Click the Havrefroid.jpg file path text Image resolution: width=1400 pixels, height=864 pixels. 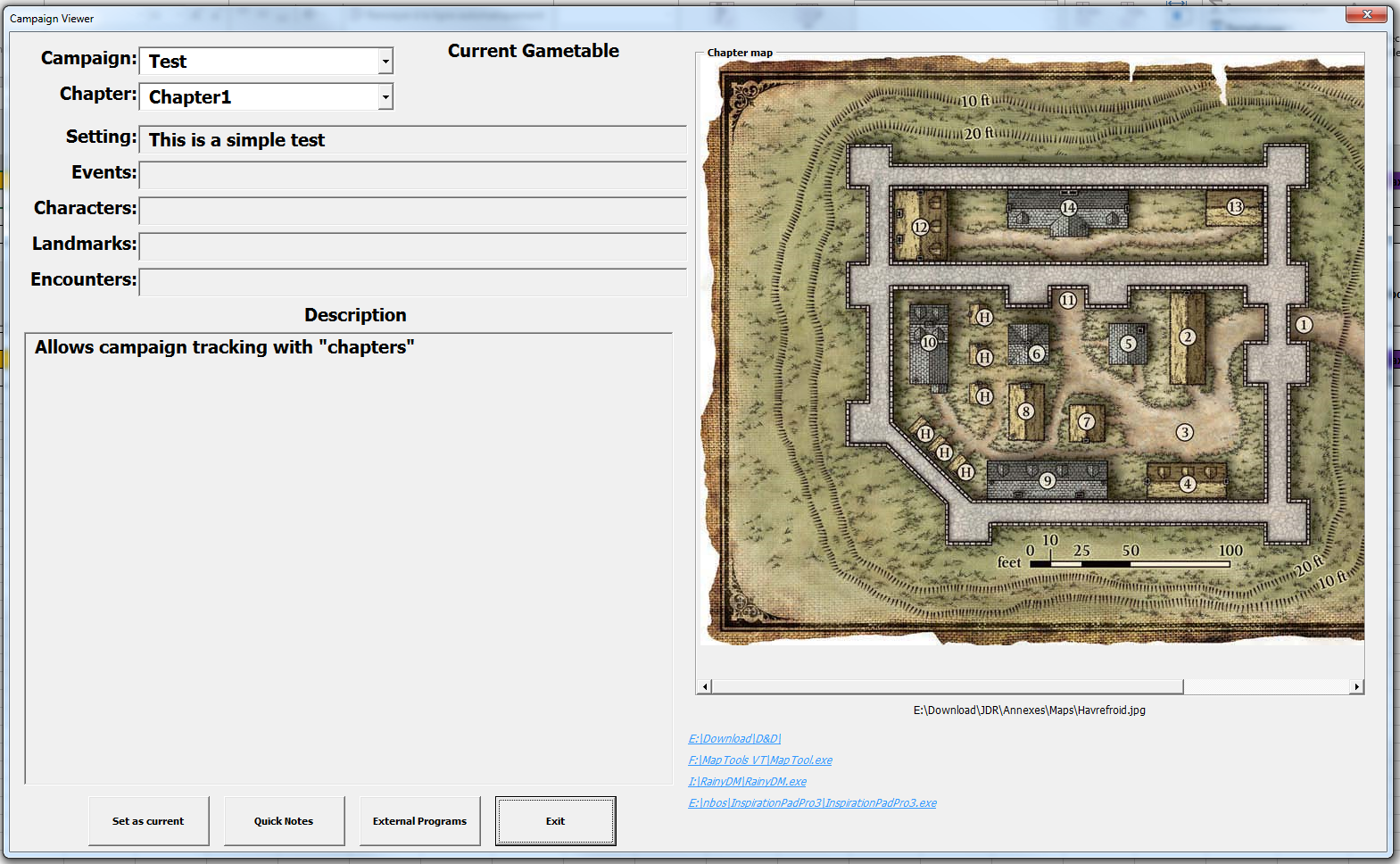point(1030,710)
